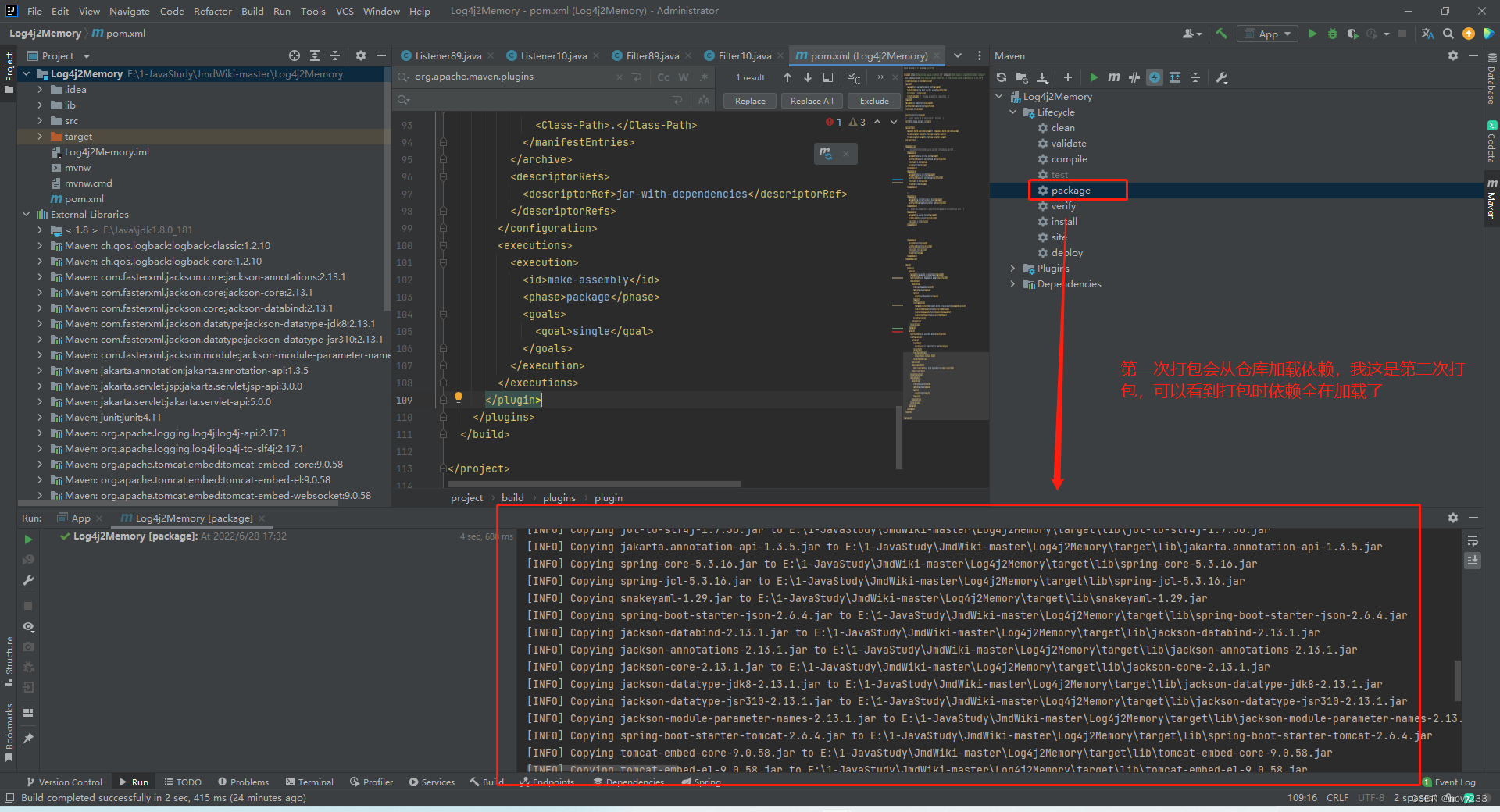Click Generate Sources and Update Folders icon

click(x=1022, y=77)
